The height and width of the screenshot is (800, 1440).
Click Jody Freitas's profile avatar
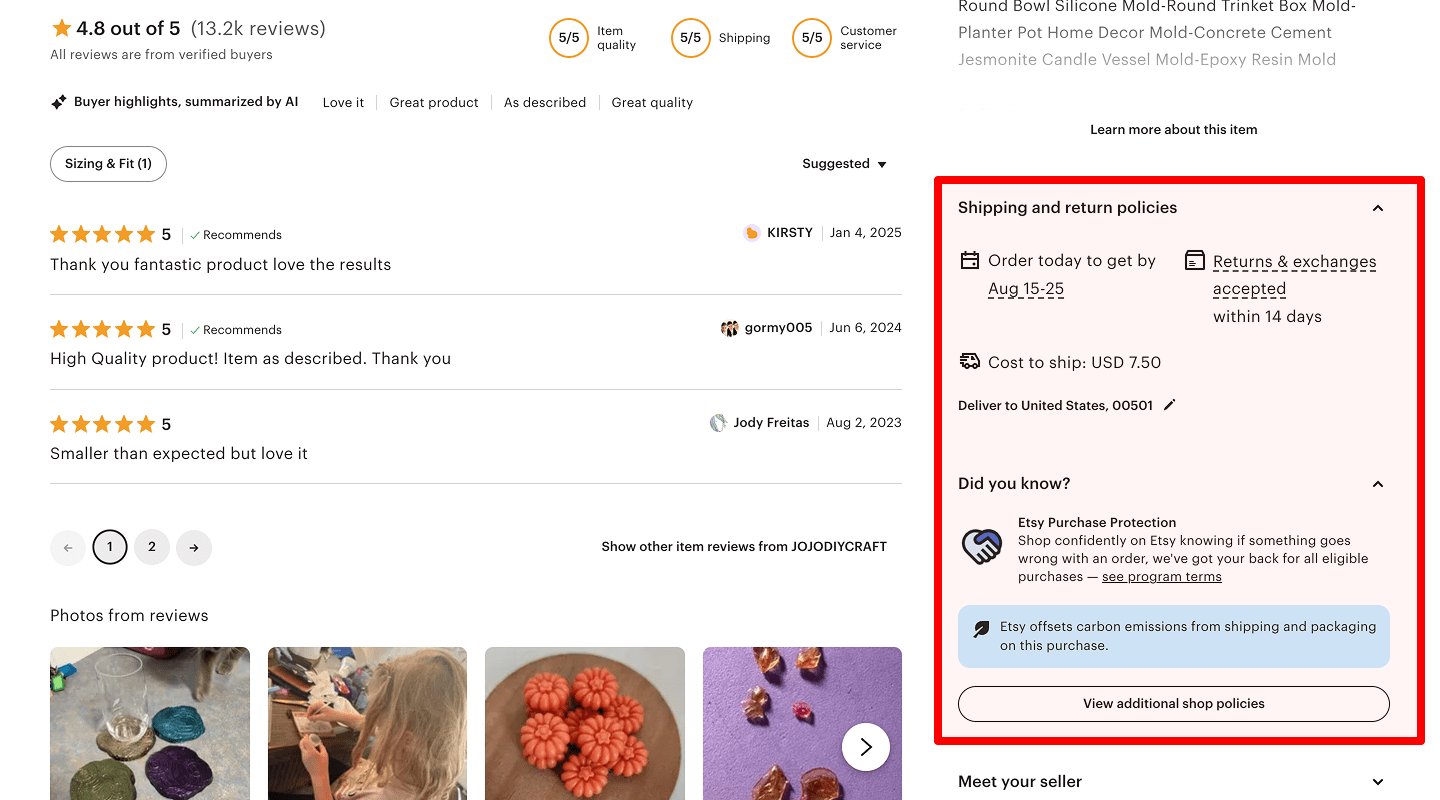718,423
